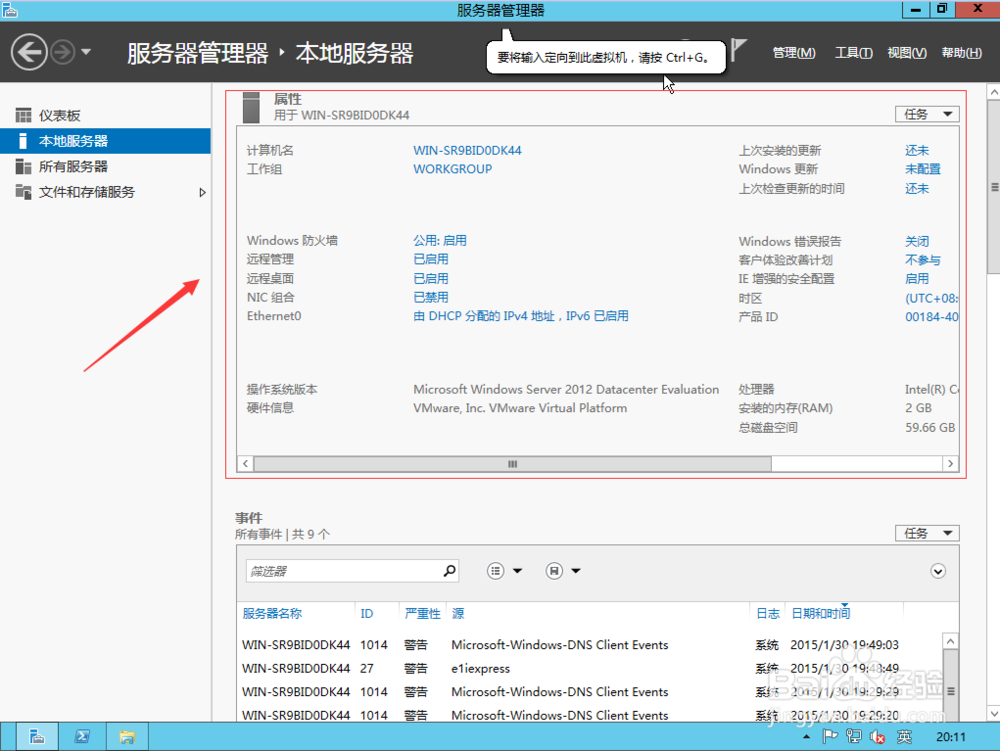Screen dimensions: 1000x751
Task: Click the forward navigation arrow
Action: click(62, 52)
